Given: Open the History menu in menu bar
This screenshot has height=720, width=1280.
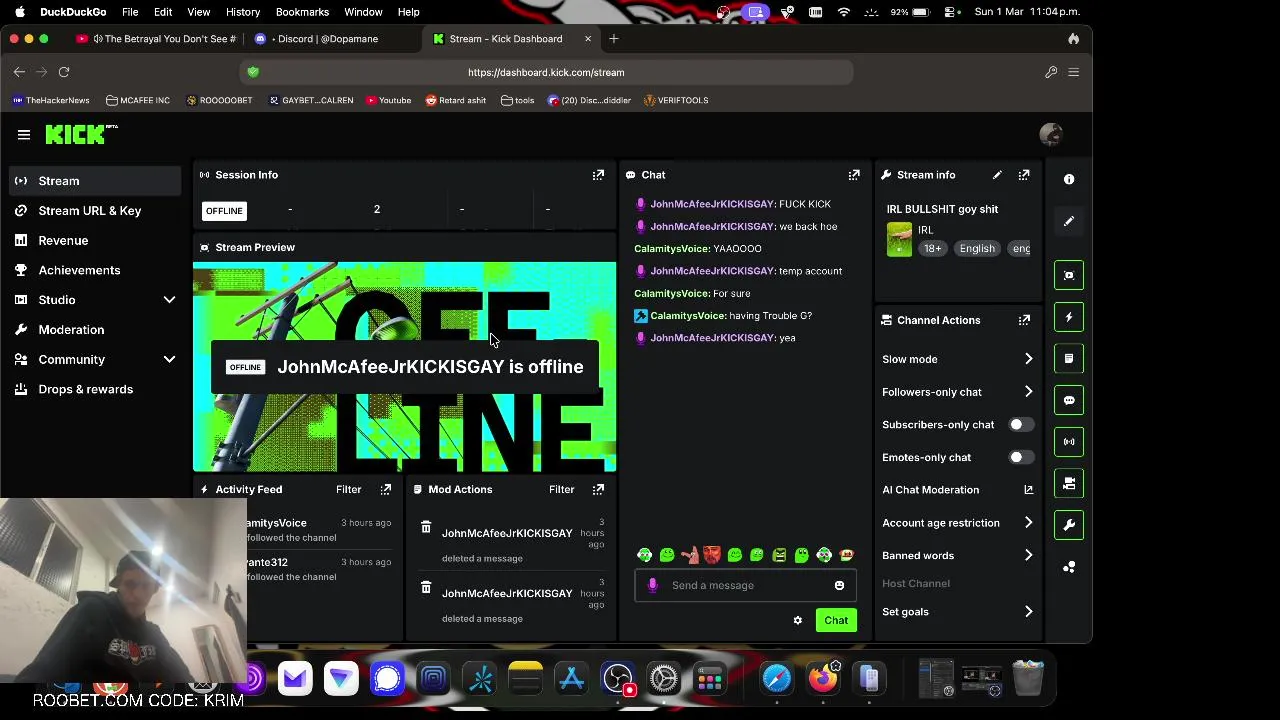Looking at the screenshot, I should (243, 12).
